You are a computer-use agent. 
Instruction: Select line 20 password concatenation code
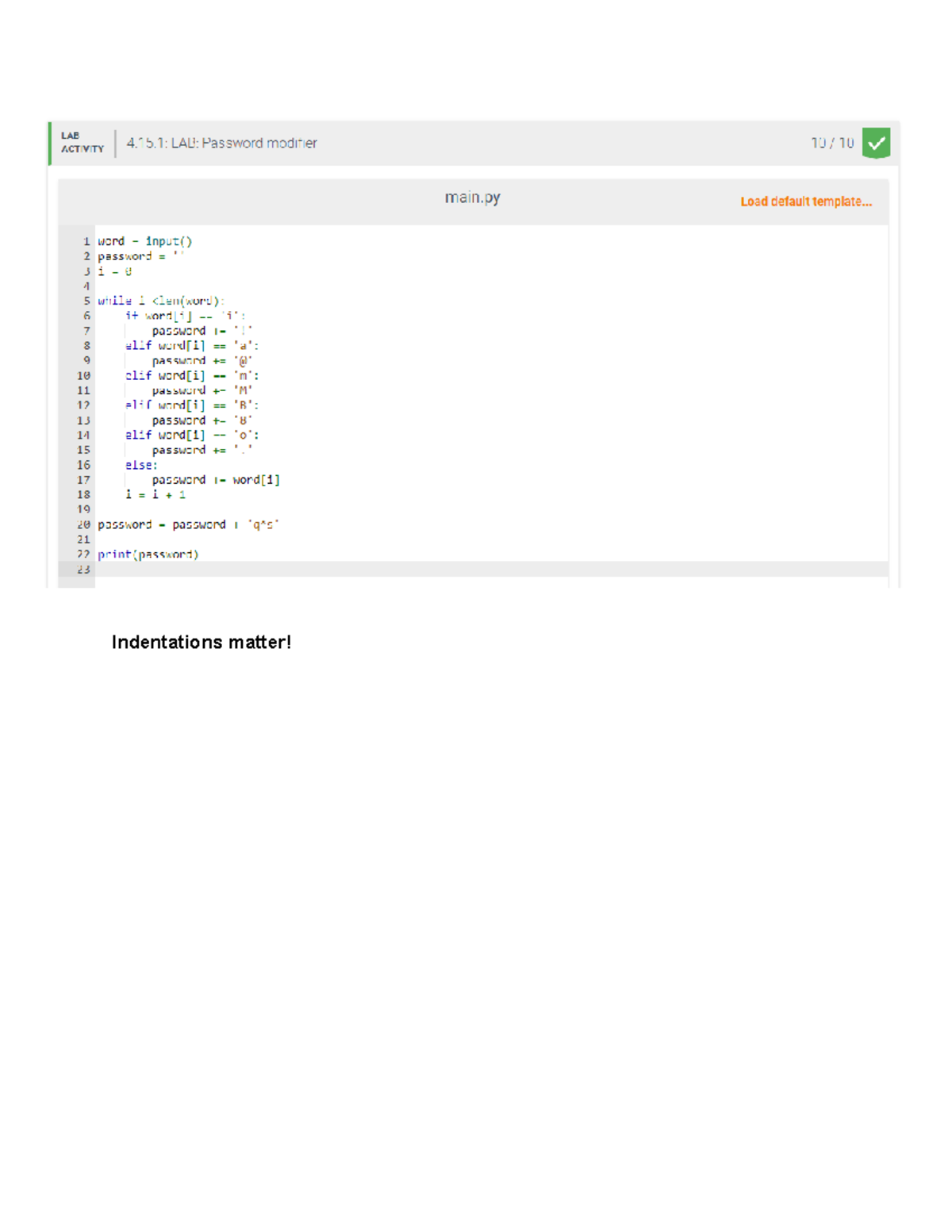(x=190, y=524)
